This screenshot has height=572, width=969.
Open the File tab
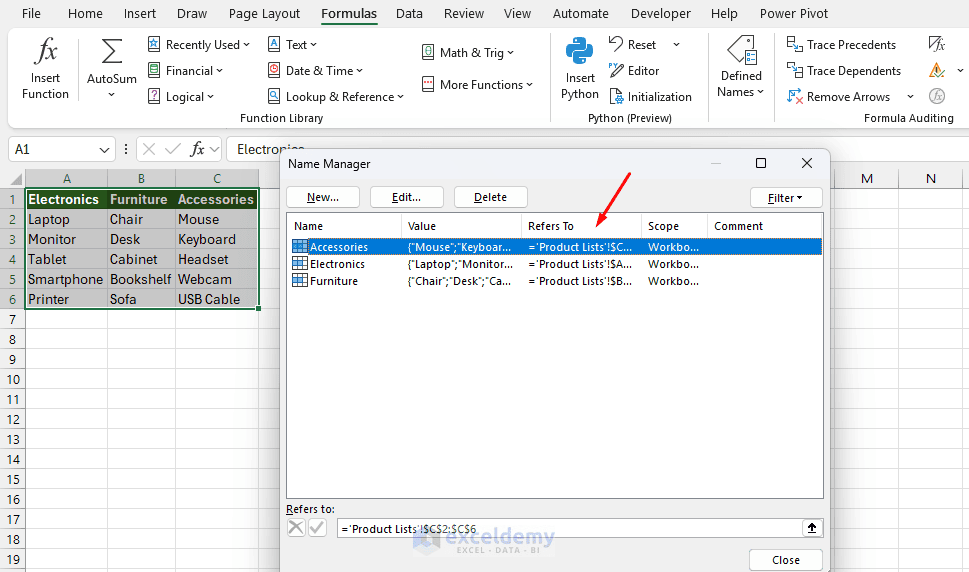(x=31, y=14)
